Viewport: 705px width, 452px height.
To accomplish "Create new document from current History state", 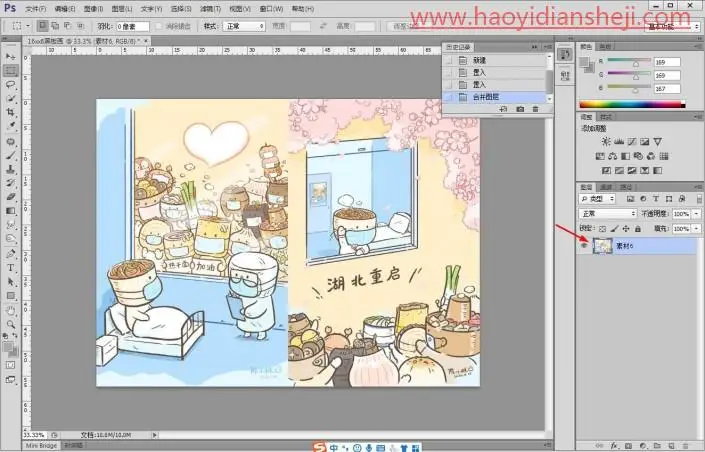I will tap(504, 109).
